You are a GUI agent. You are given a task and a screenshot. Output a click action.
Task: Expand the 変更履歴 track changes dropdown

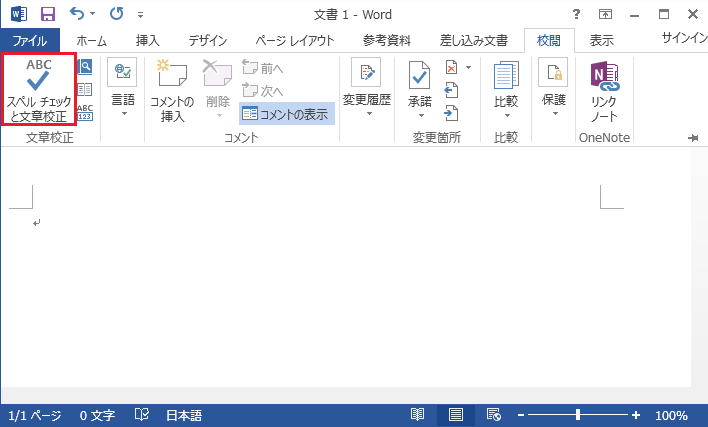tap(367, 105)
